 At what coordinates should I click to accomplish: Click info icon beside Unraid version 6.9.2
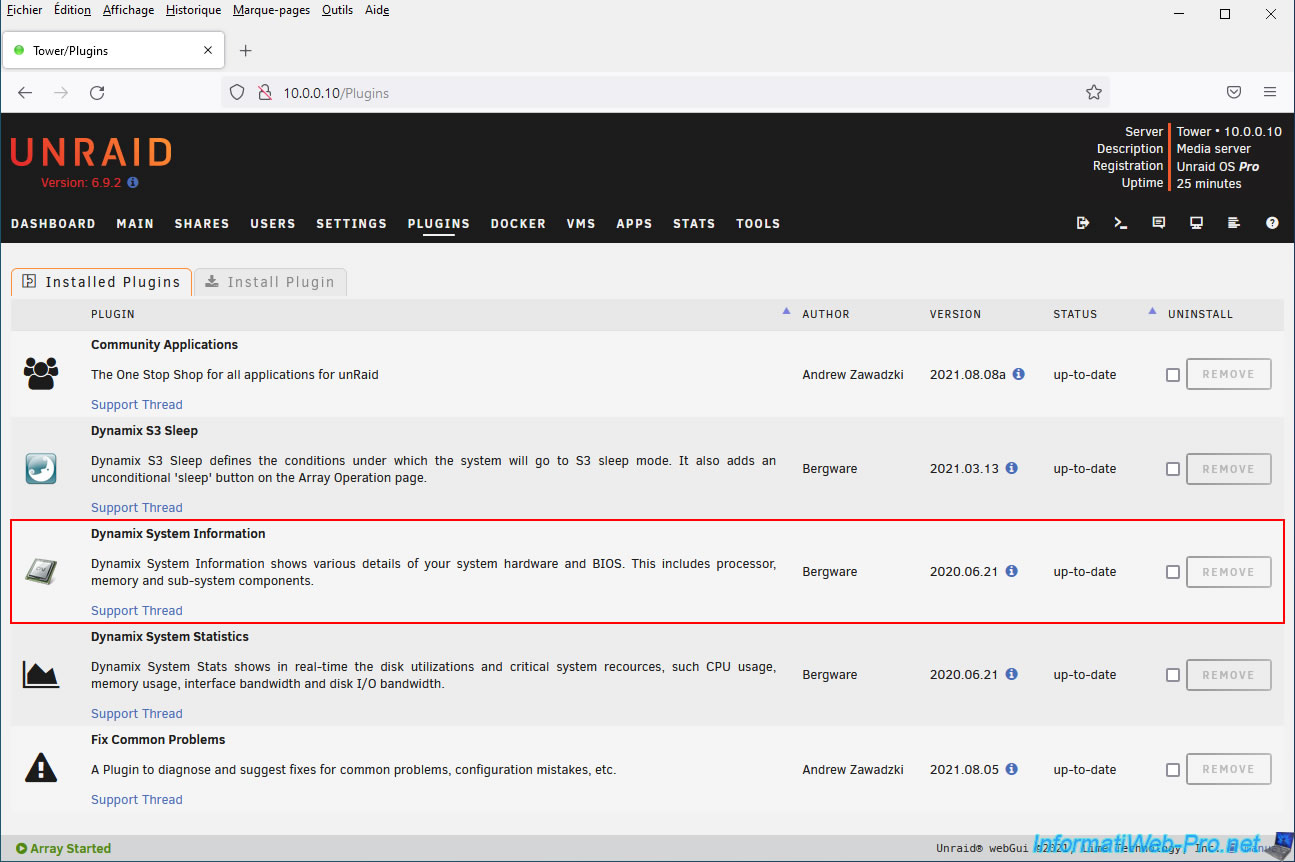(133, 183)
